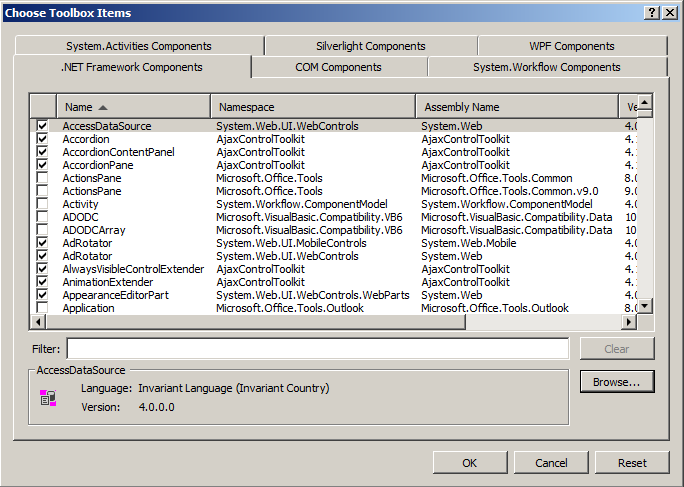Click the Microsoft.Office.Tools.Outlook assembly cell
Viewport: 684px width, 487px height.
point(495,308)
